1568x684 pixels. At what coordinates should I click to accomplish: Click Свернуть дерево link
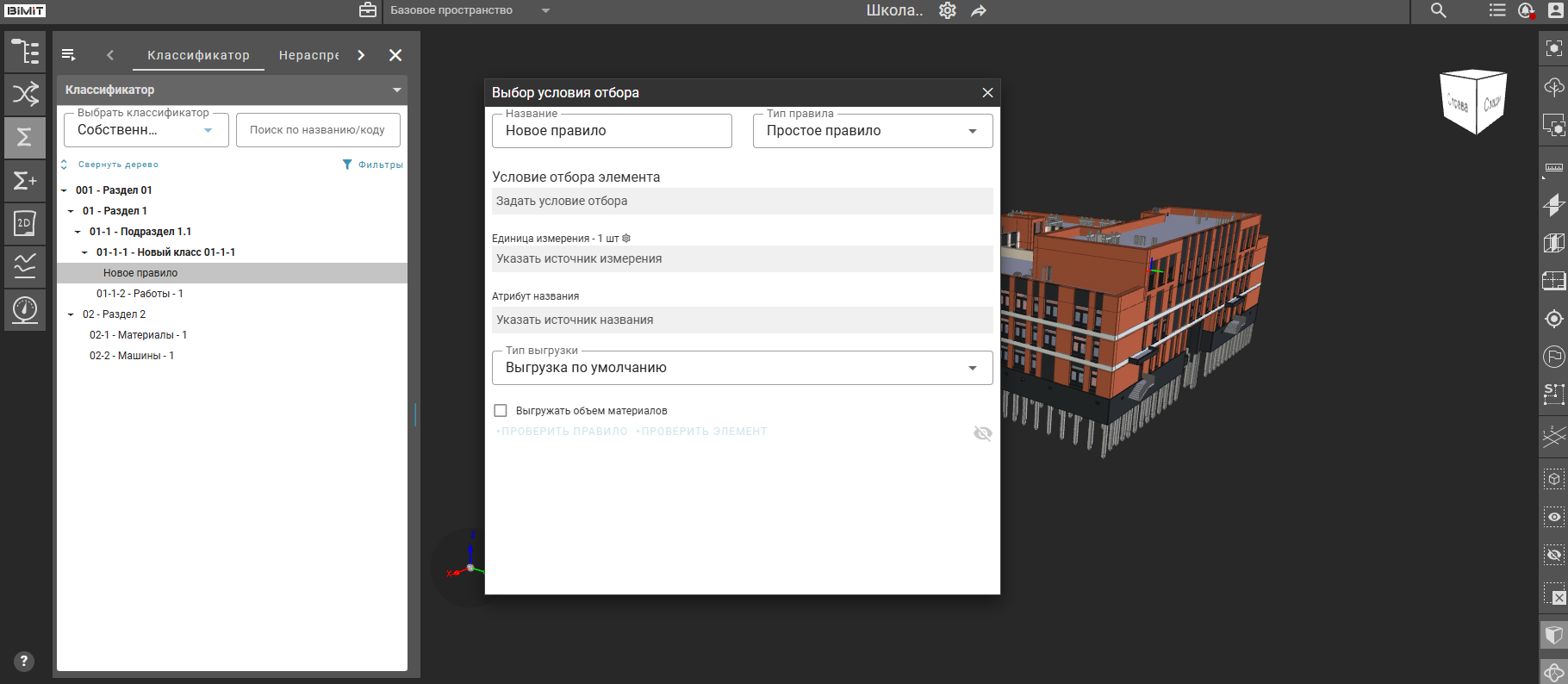pyautogui.click(x=117, y=165)
